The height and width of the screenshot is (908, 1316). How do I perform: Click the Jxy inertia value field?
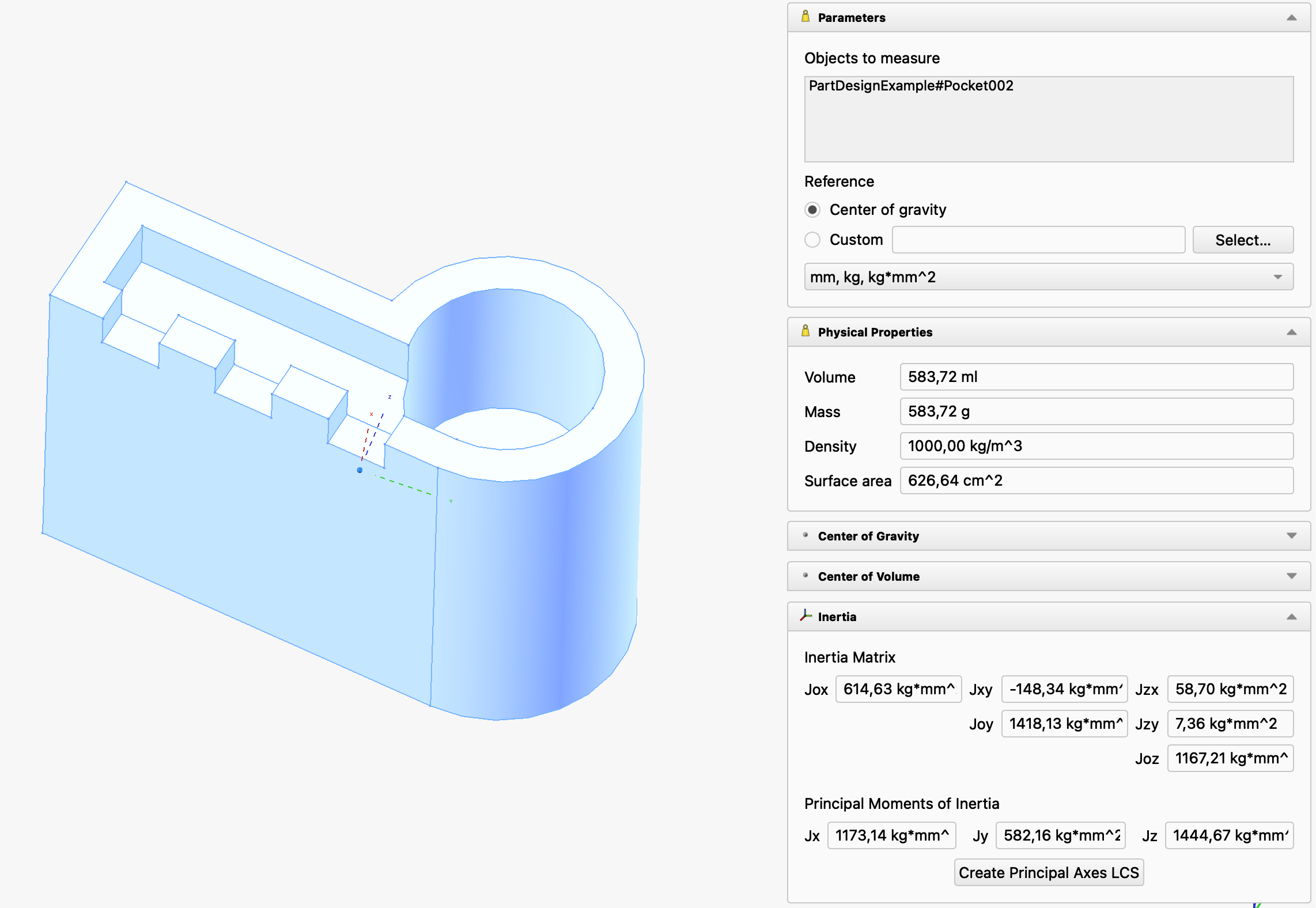tap(1064, 689)
